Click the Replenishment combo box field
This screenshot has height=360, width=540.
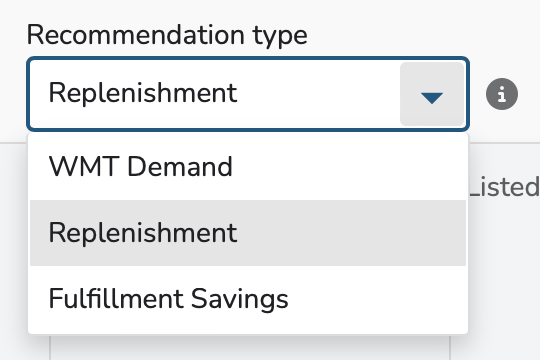click(248, 94)
